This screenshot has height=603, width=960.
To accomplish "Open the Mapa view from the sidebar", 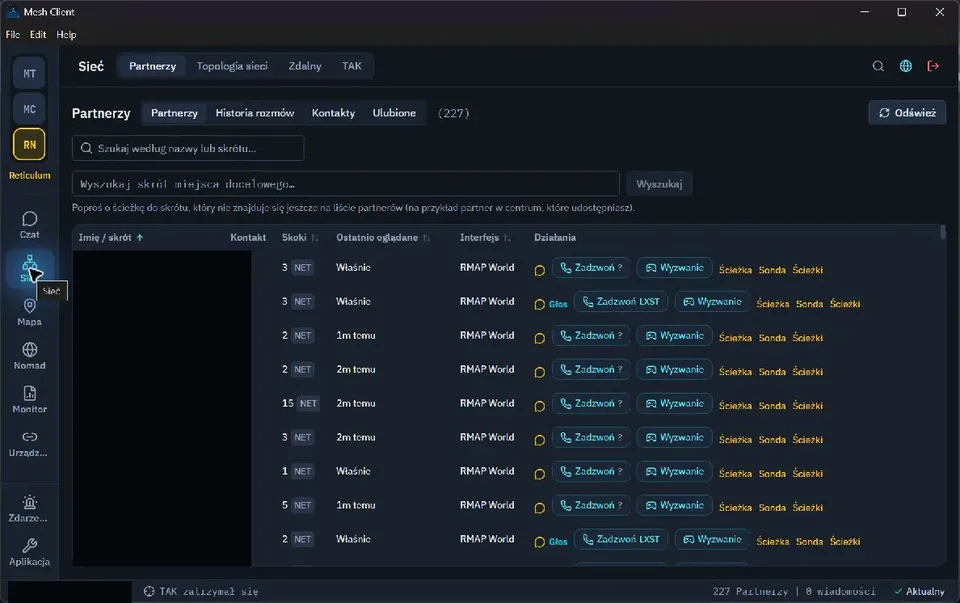I will point(29,312).
